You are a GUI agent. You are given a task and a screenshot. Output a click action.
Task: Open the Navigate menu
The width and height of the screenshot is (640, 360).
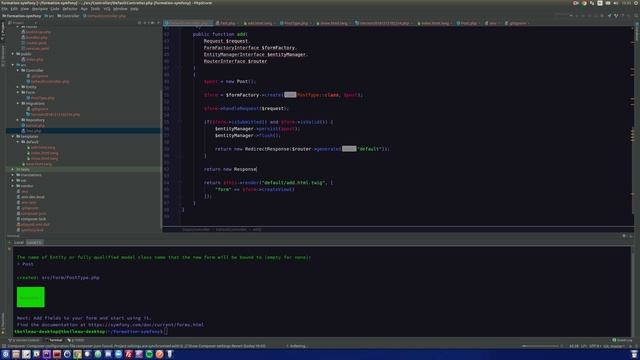[x=40, y=9]
